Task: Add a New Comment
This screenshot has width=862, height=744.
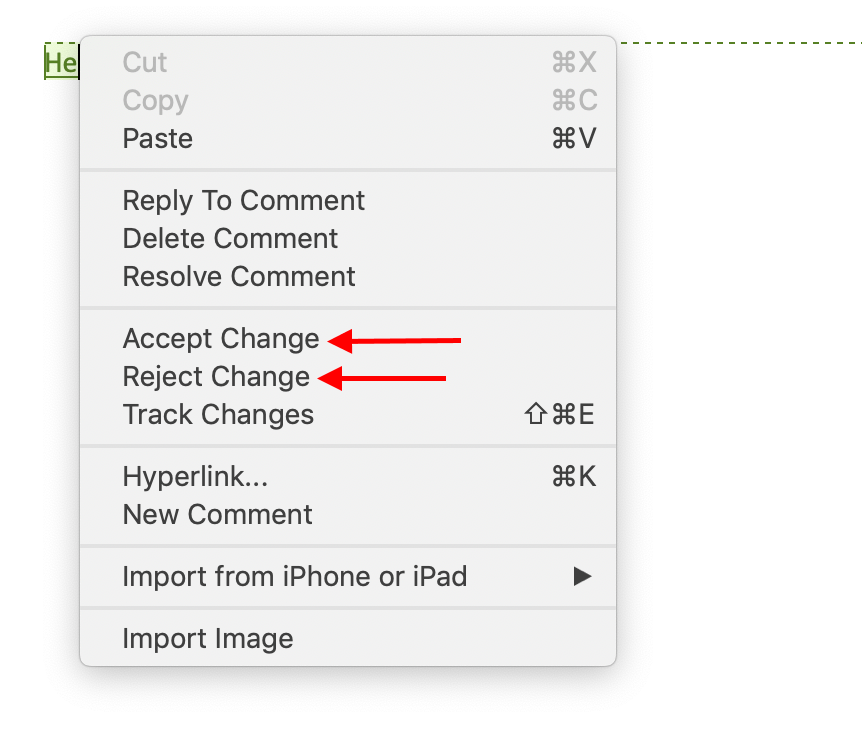Action: click(x=217, y=514)
